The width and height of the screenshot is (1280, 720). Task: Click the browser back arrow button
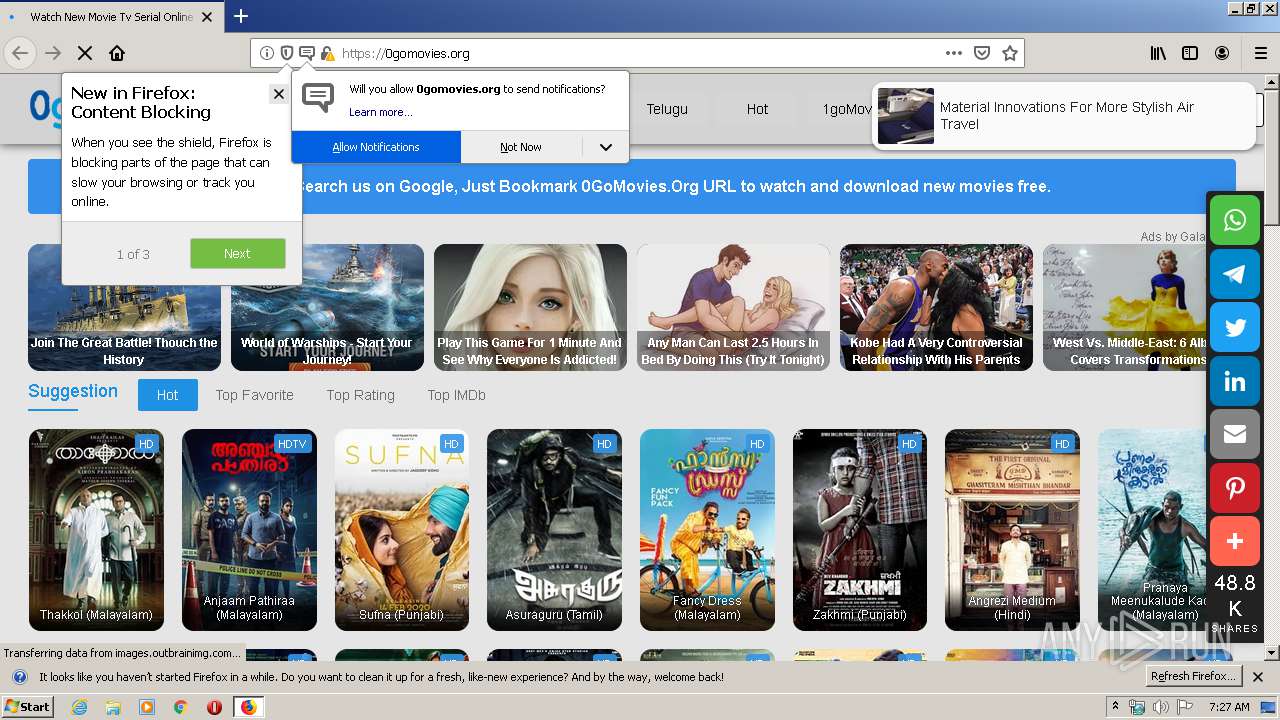tap(20, 53)
